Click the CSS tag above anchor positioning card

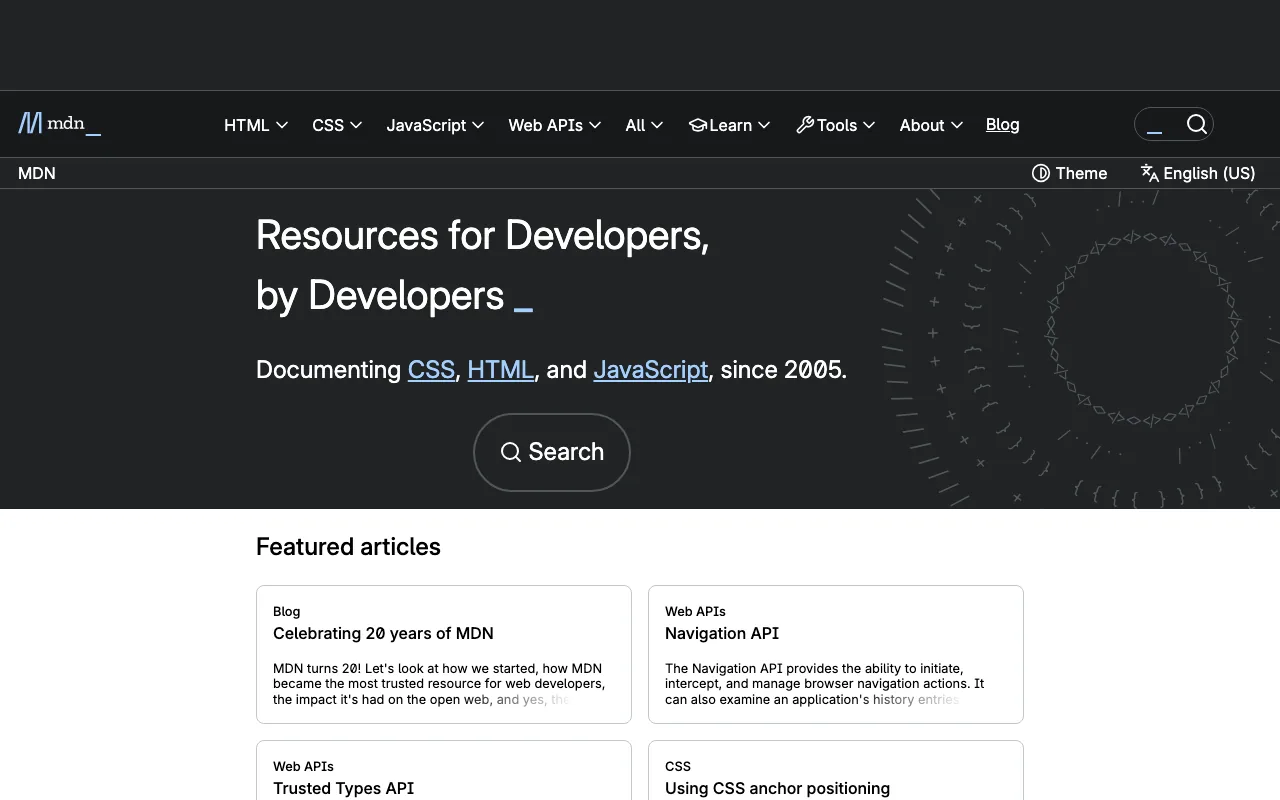pos(678,766)
